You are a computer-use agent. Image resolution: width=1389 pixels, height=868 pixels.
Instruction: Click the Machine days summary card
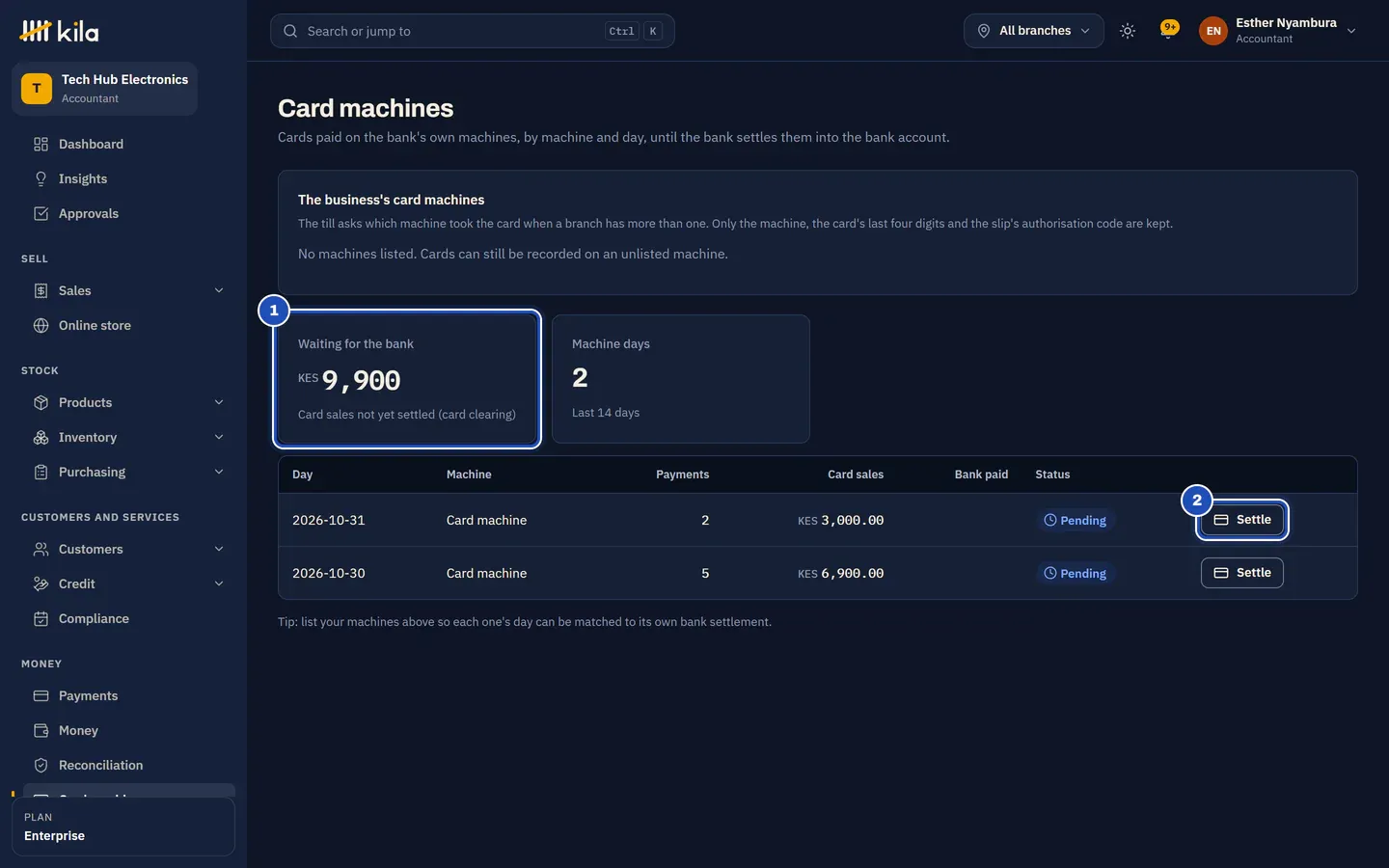pyautogui.click(x=681, y=379)
